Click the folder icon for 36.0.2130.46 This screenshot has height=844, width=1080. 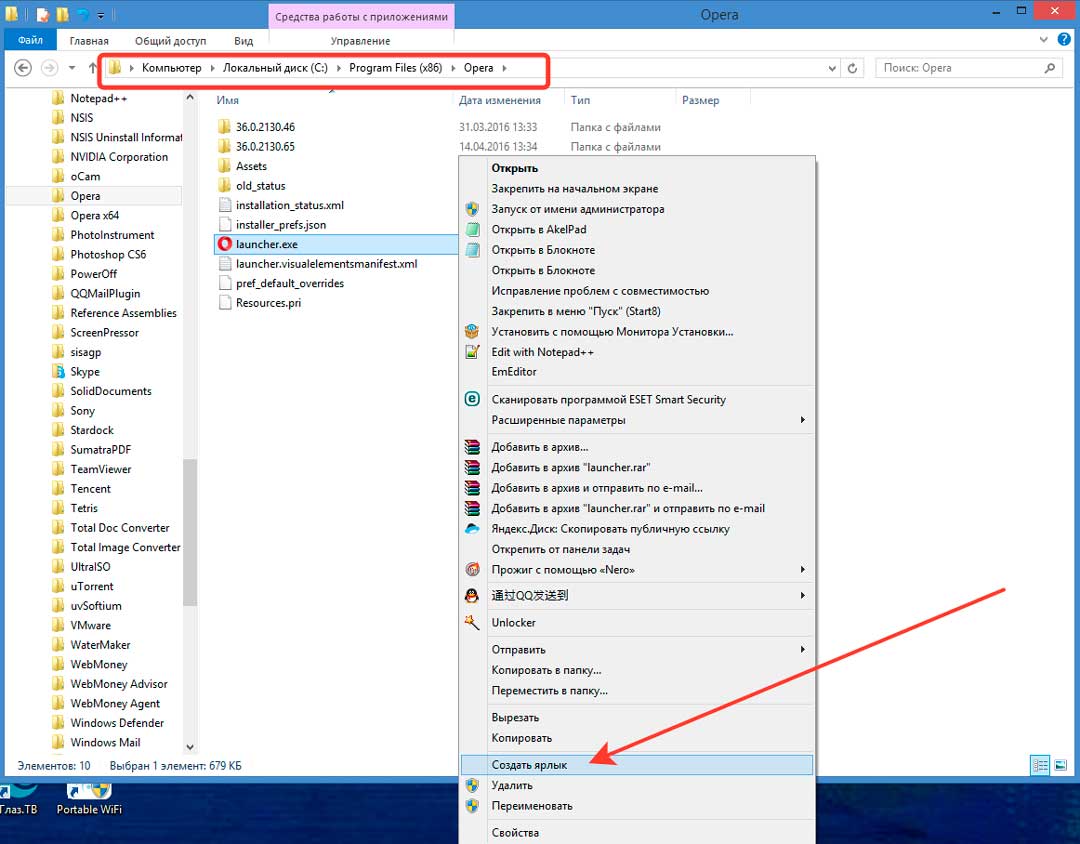click(224, 127)
